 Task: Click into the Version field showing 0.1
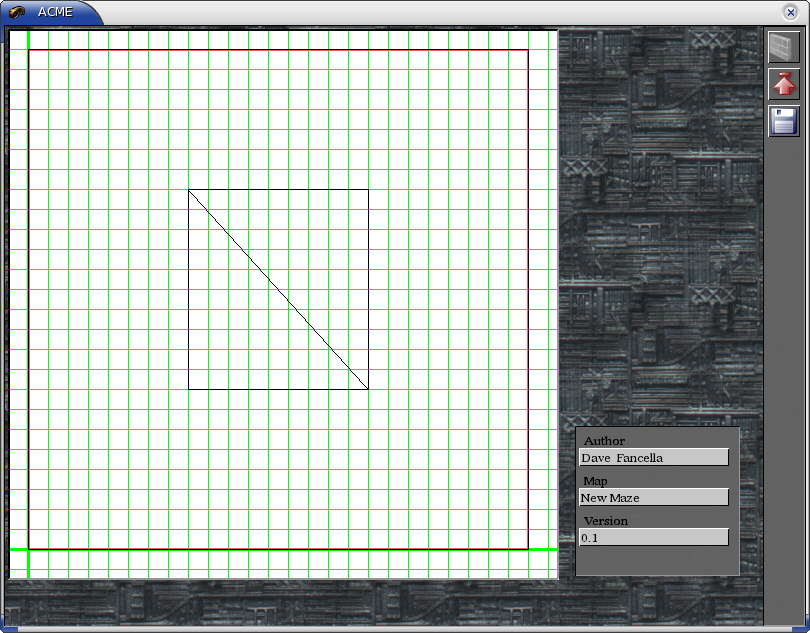click(653, 537)
